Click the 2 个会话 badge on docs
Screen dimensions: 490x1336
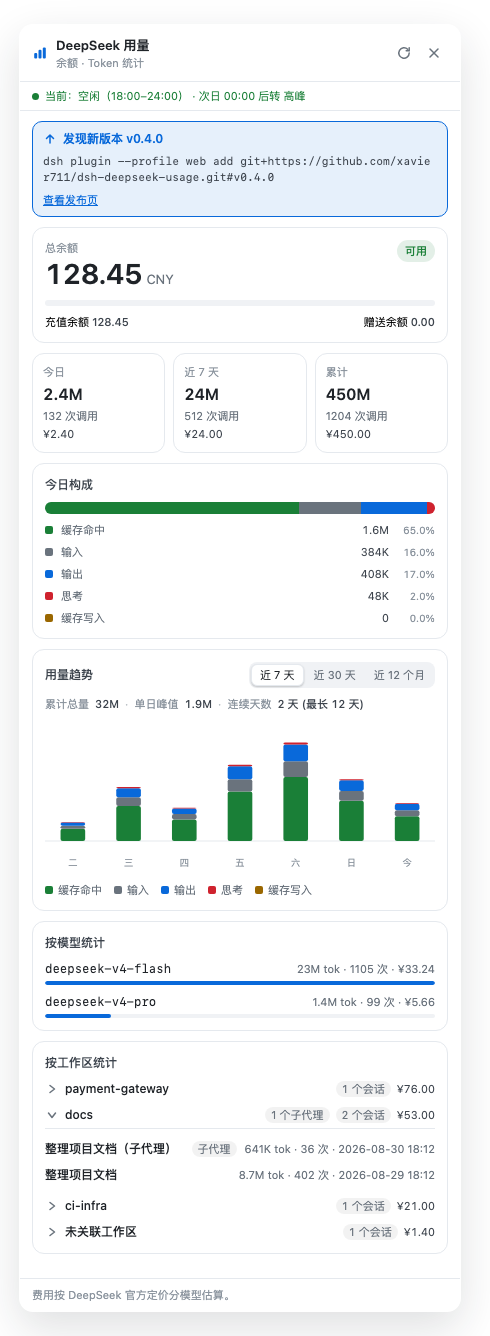tap(362, 1115)
